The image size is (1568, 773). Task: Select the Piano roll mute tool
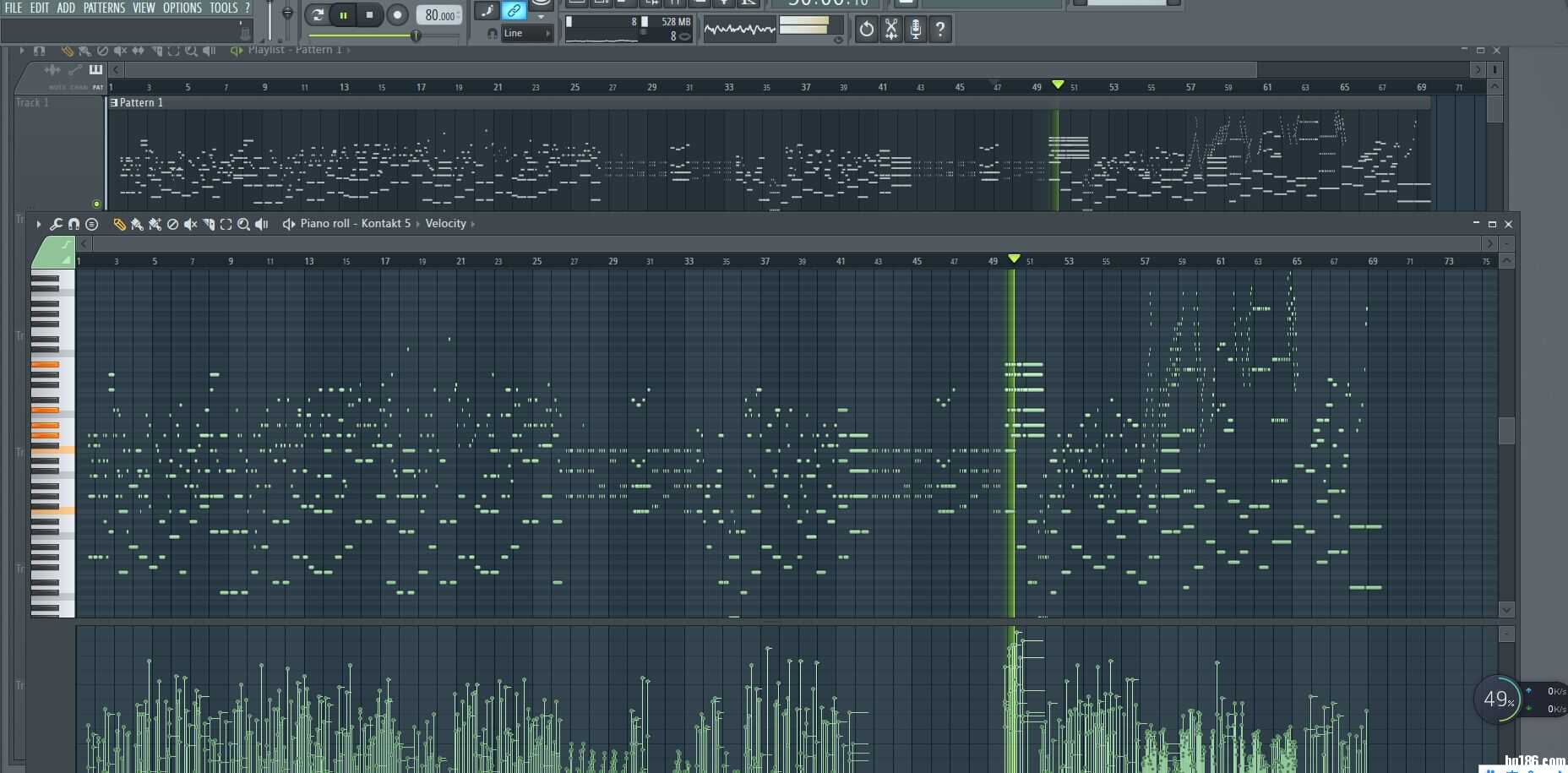[x=191, y=224]
